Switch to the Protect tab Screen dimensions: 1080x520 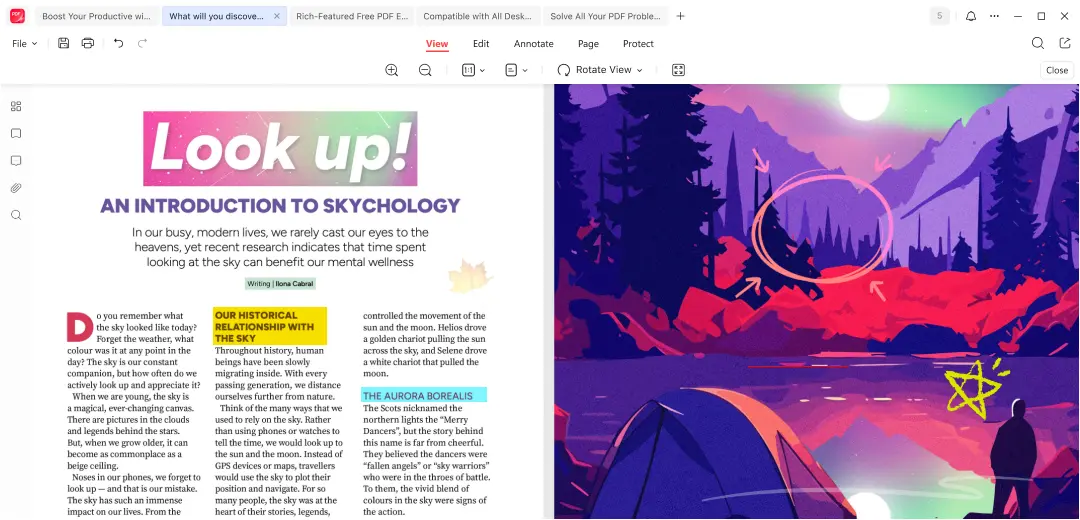point(638,44)
